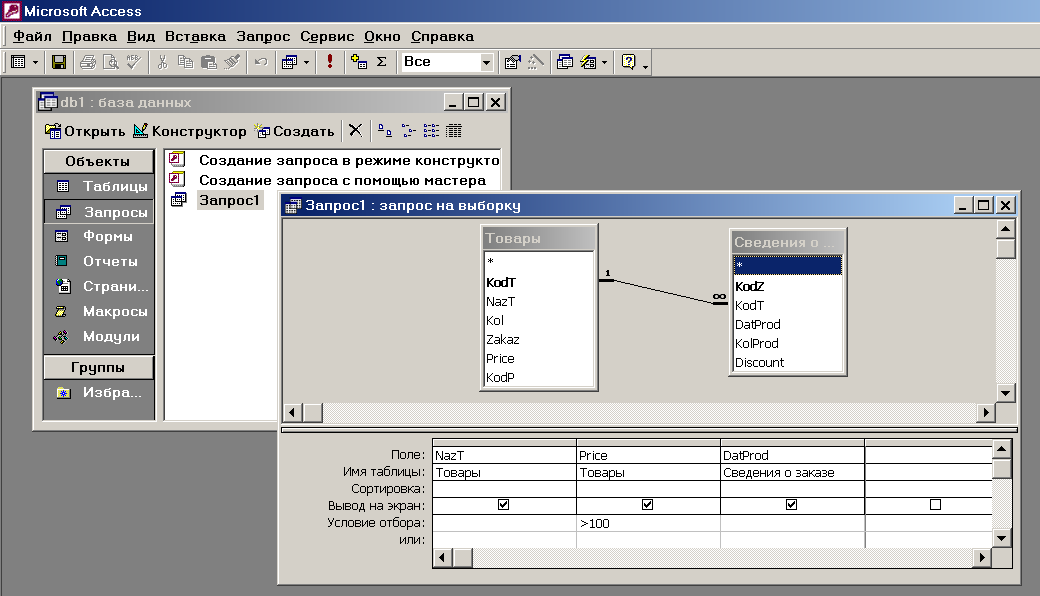This screenshot has height=596, width=1040.
Task: Open the Файл menu
Action: tap(32, 36)
